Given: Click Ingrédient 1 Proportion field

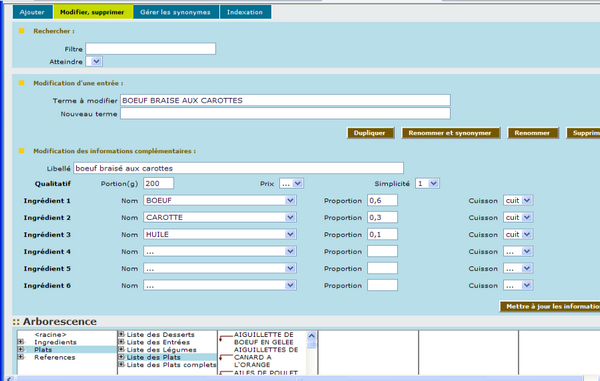Looking at the screenshot, I should [382, 200].
